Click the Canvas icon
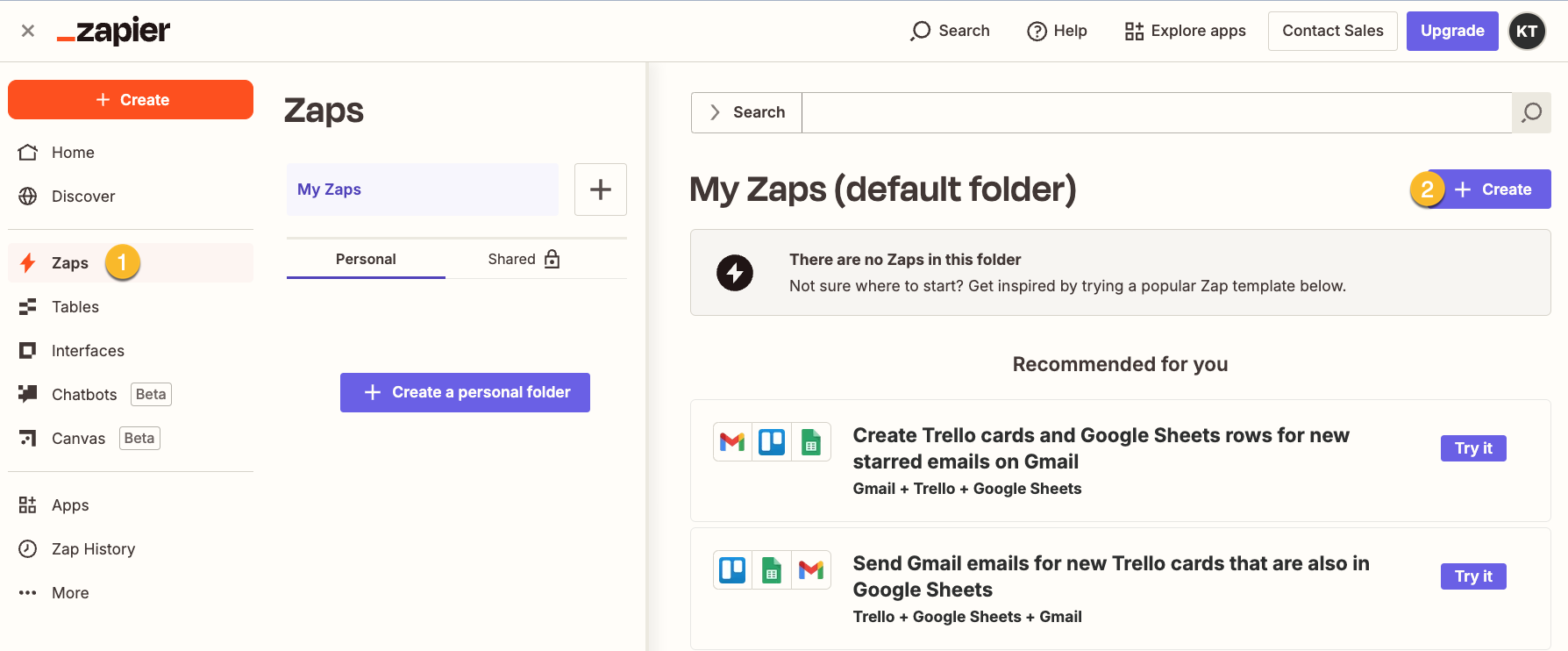Viewport: 1568px width, 651px height. click(x=28, y=438)
